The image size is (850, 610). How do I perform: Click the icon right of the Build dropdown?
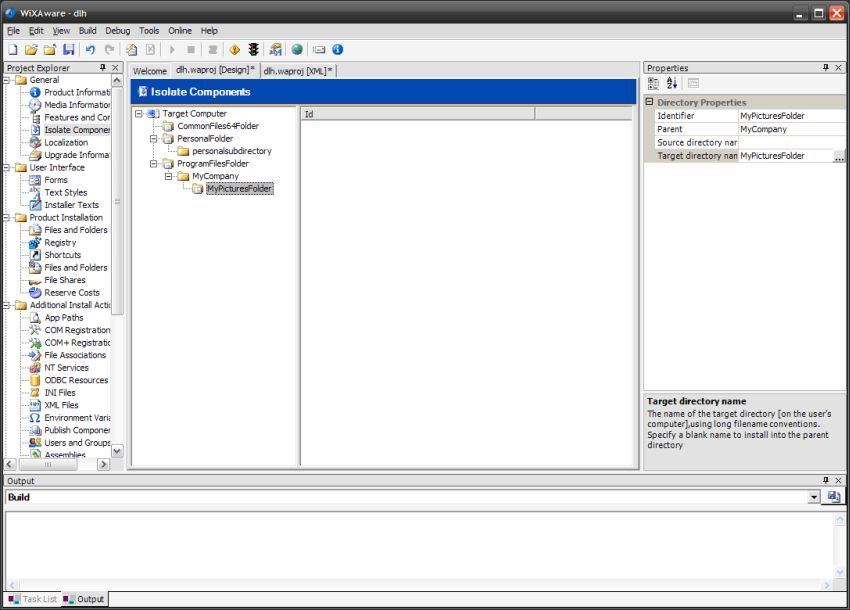coord(834,497)
